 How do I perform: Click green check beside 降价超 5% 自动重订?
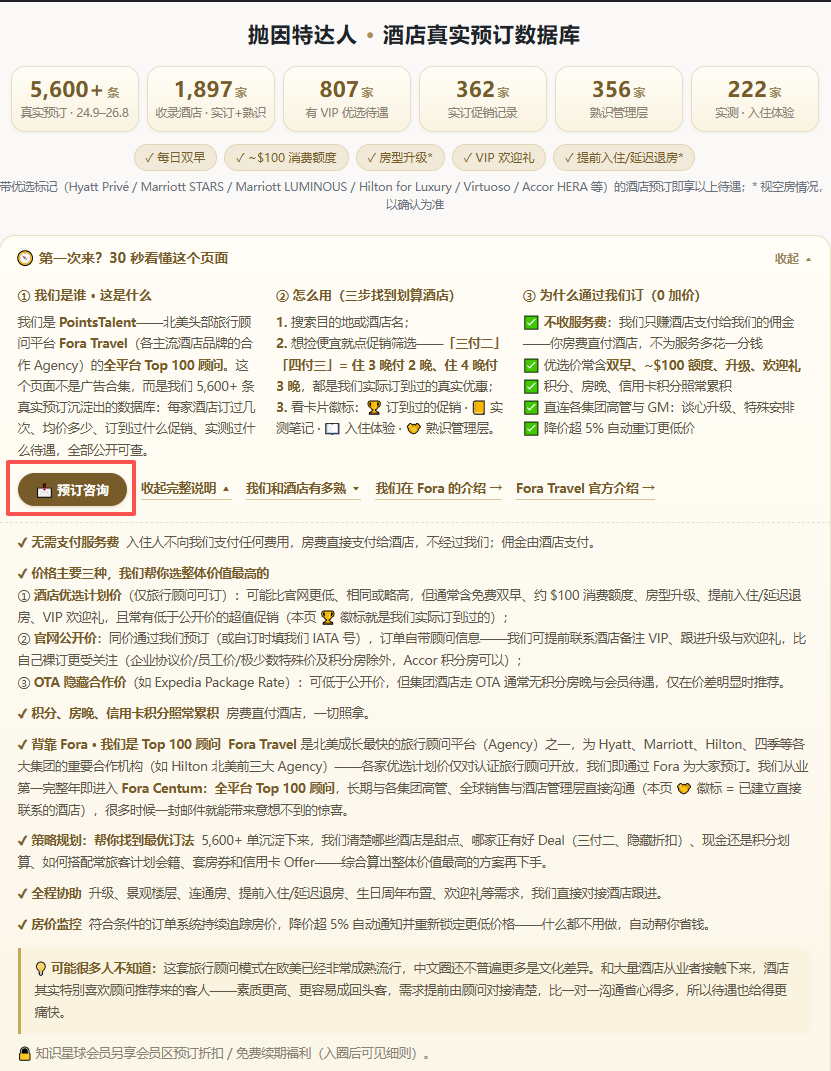pyautogui.click(x=531, y=429)
